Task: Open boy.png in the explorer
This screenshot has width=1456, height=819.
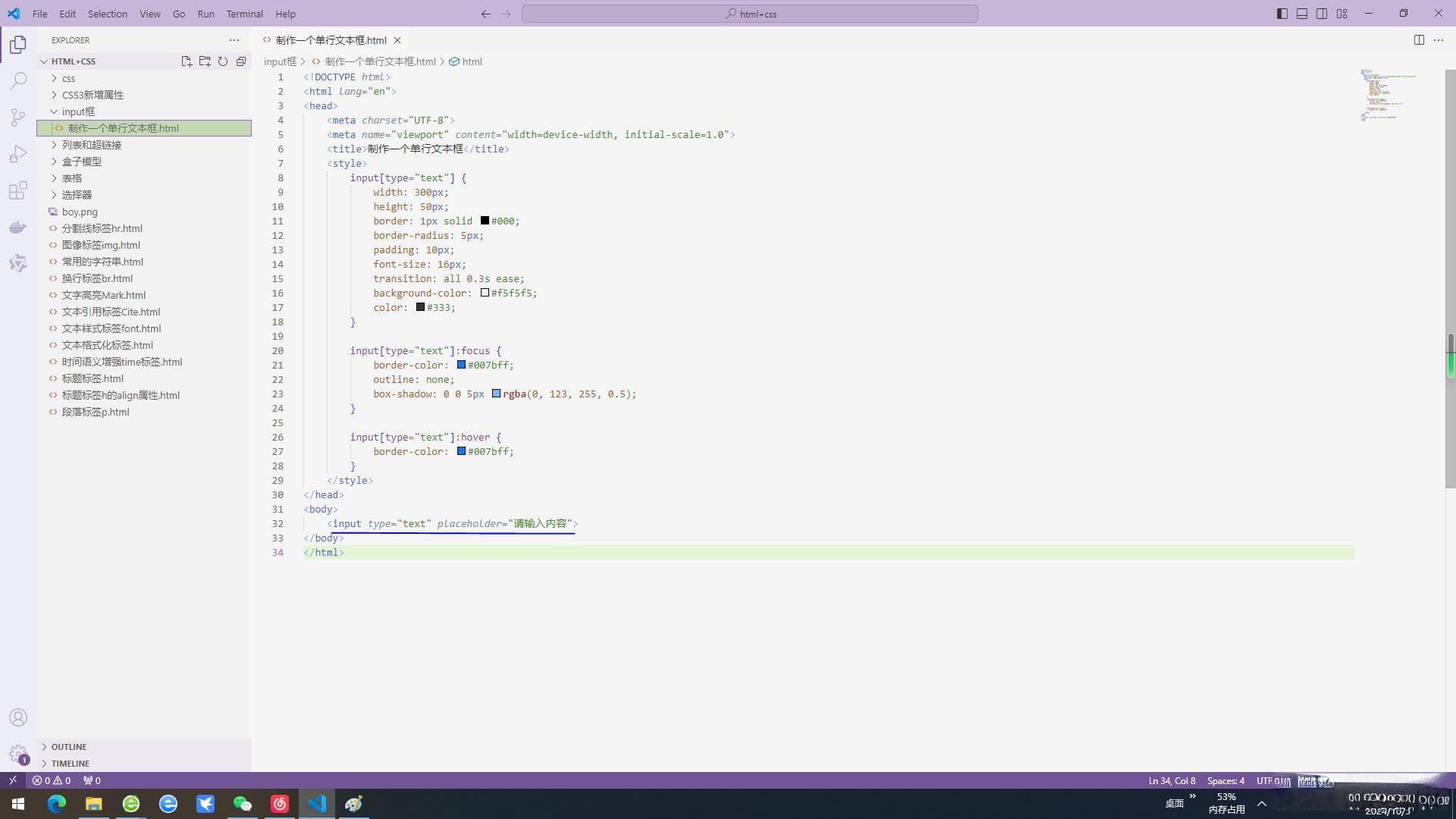Action: point(144,212)
